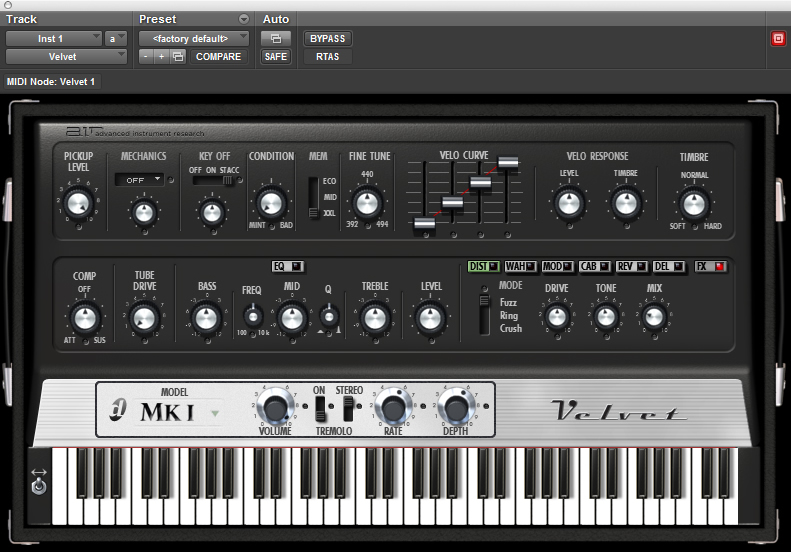Enable the WAH effect
Screen dimensions: 791x552
[520, 266]
